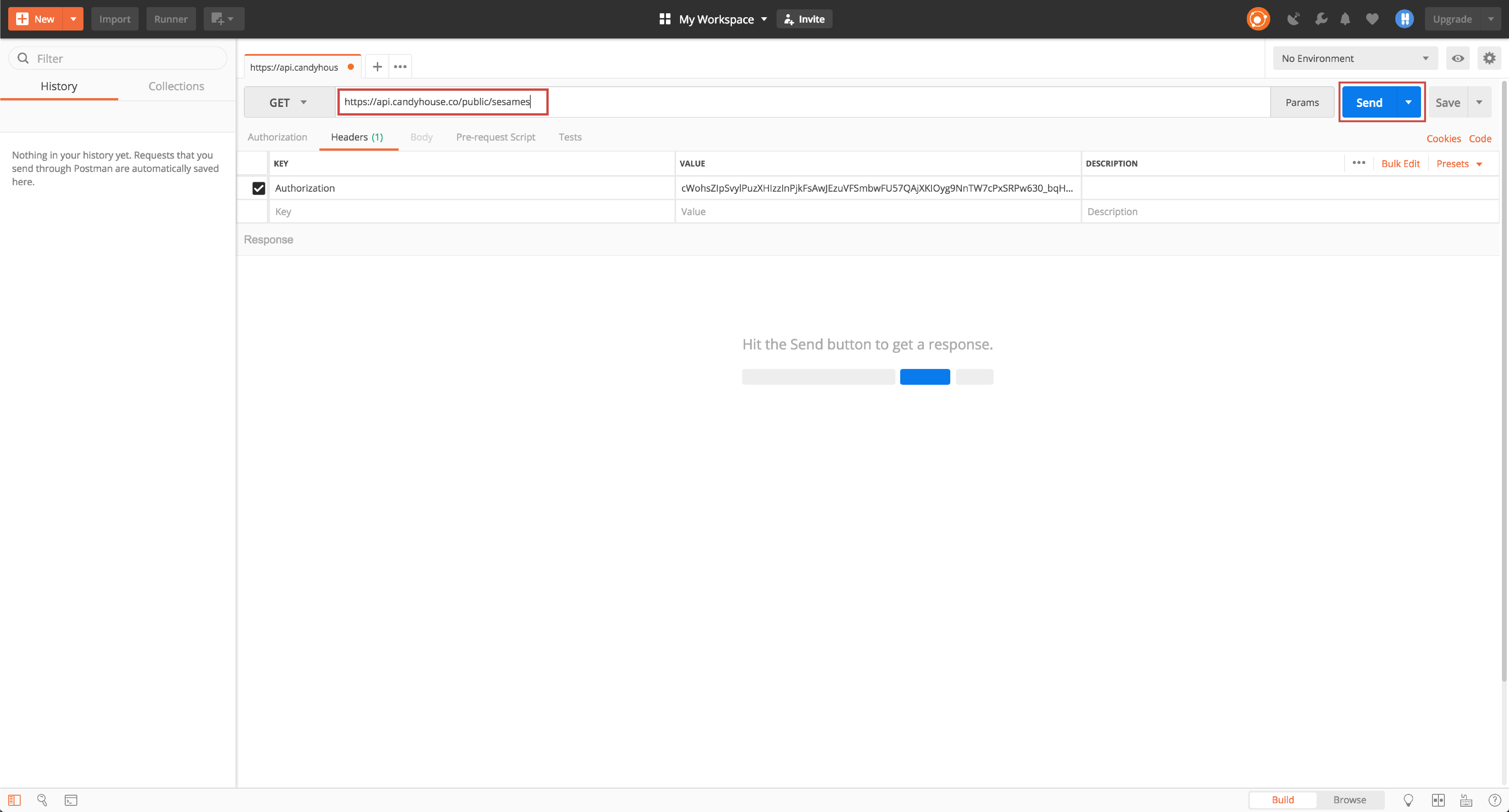Open the Bootcamp lightbulb icon
Screen dimensions: 1509x812
(x=1408, y=800)
